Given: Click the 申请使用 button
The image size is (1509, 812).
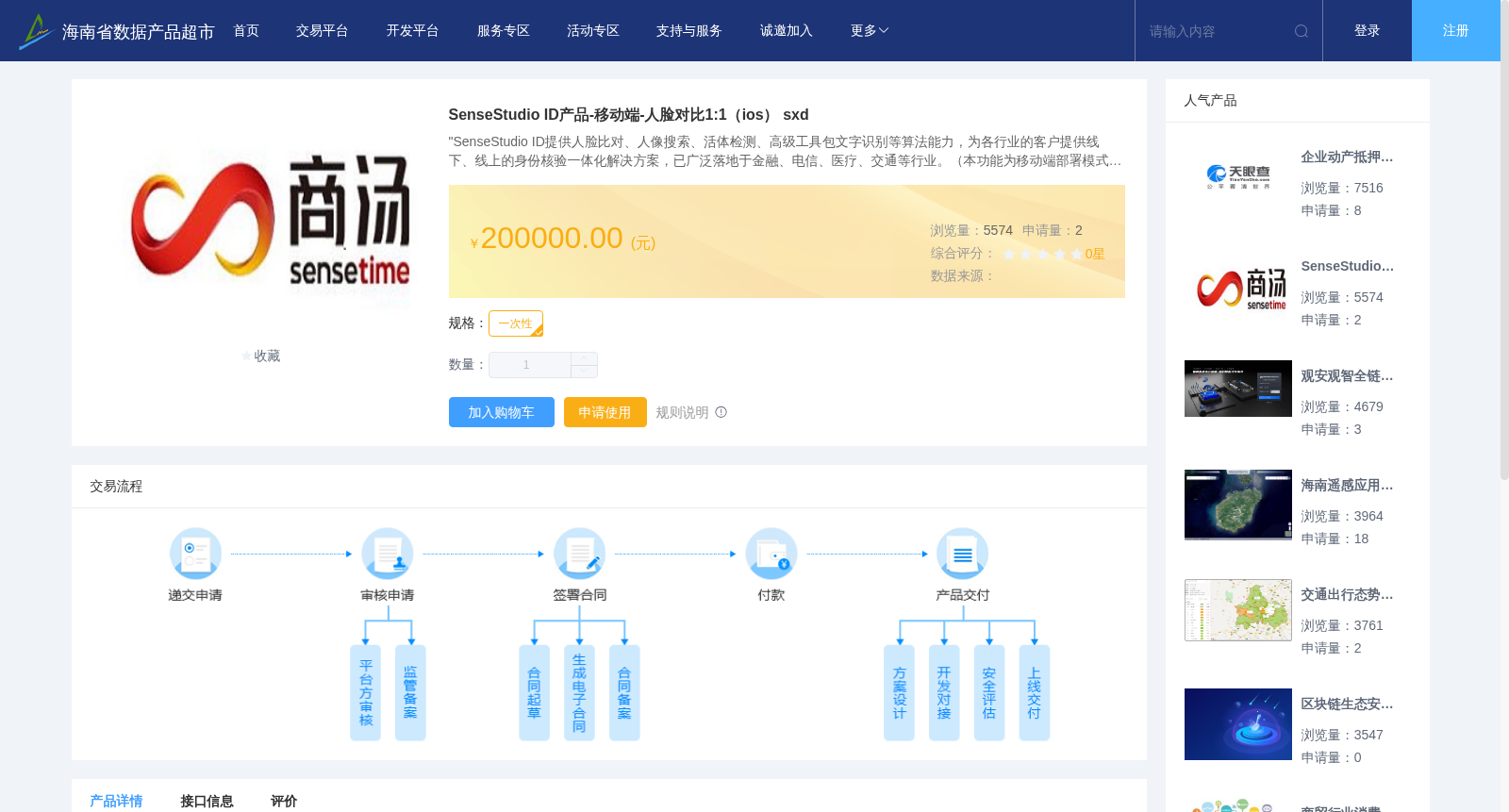Looking at the screenshot, I should tap(605, 412).
